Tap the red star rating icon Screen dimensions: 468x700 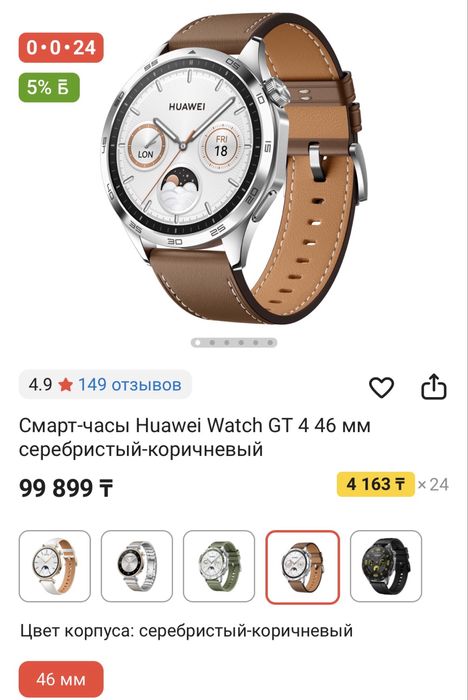66,384
